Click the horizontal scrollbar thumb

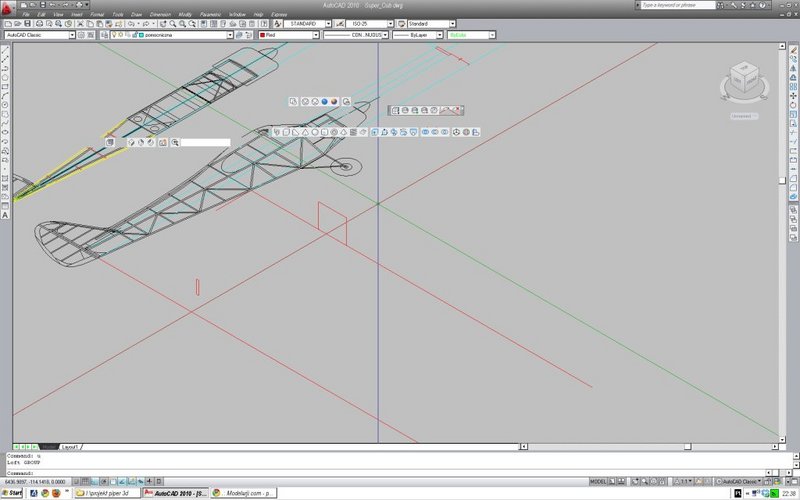click(687, 447)
